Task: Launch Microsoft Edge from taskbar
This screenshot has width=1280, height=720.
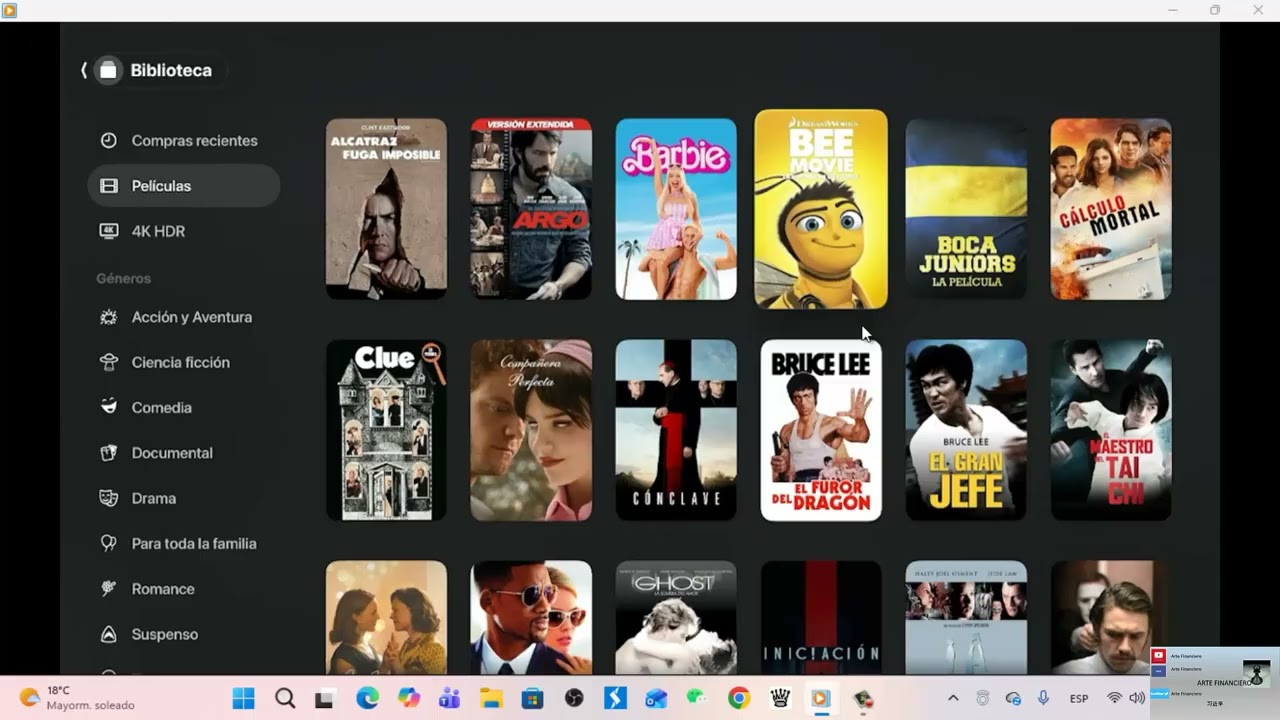Action: [x=367, y=698]
